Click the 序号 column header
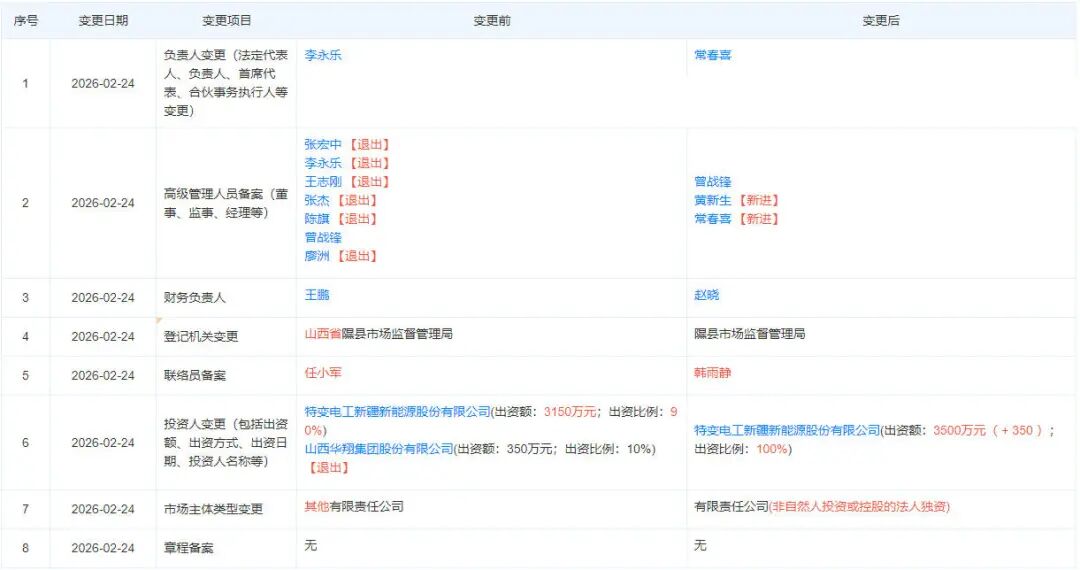 (25, 21)
